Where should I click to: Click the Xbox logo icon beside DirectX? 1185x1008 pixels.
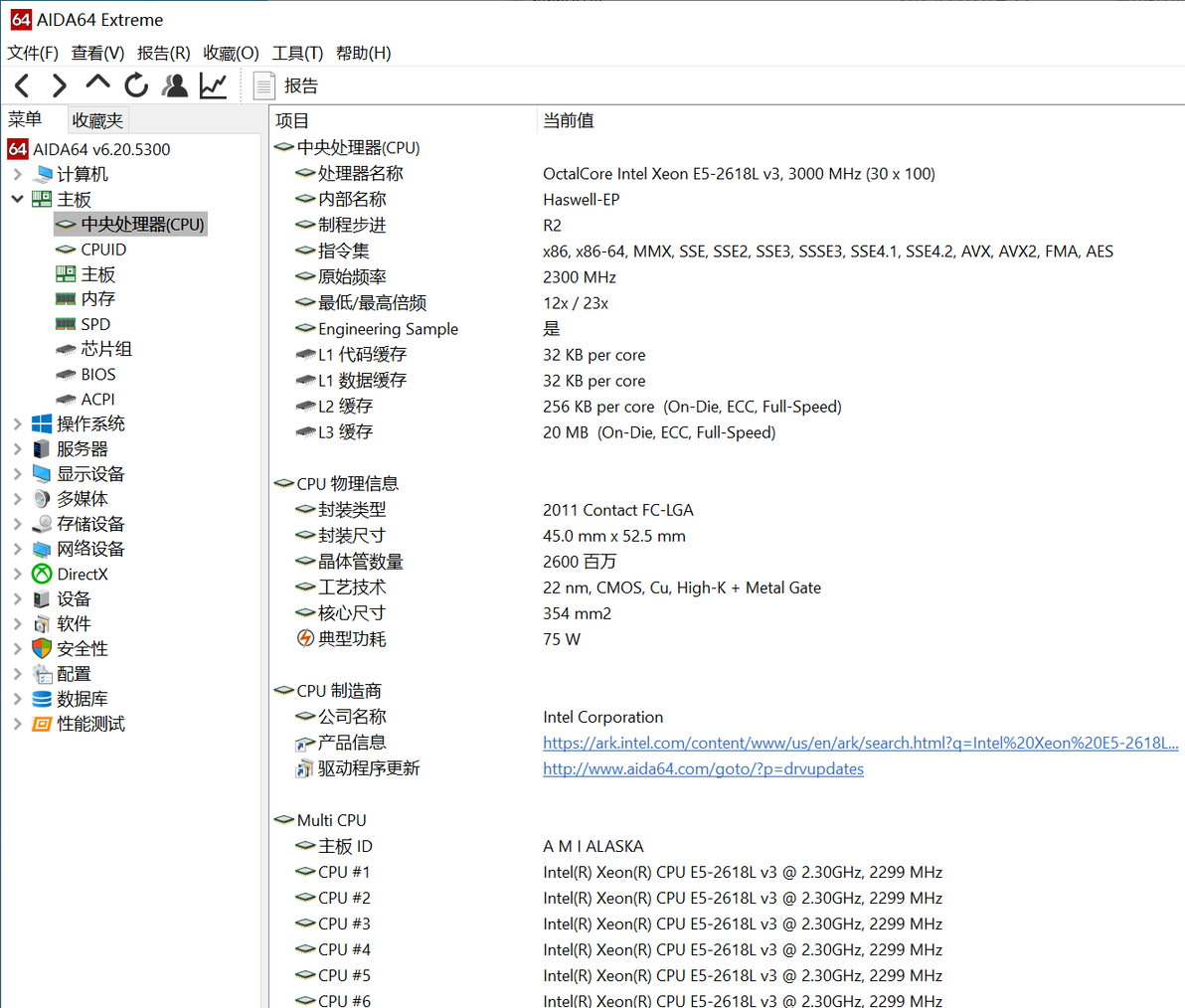[x=43, y=575]
